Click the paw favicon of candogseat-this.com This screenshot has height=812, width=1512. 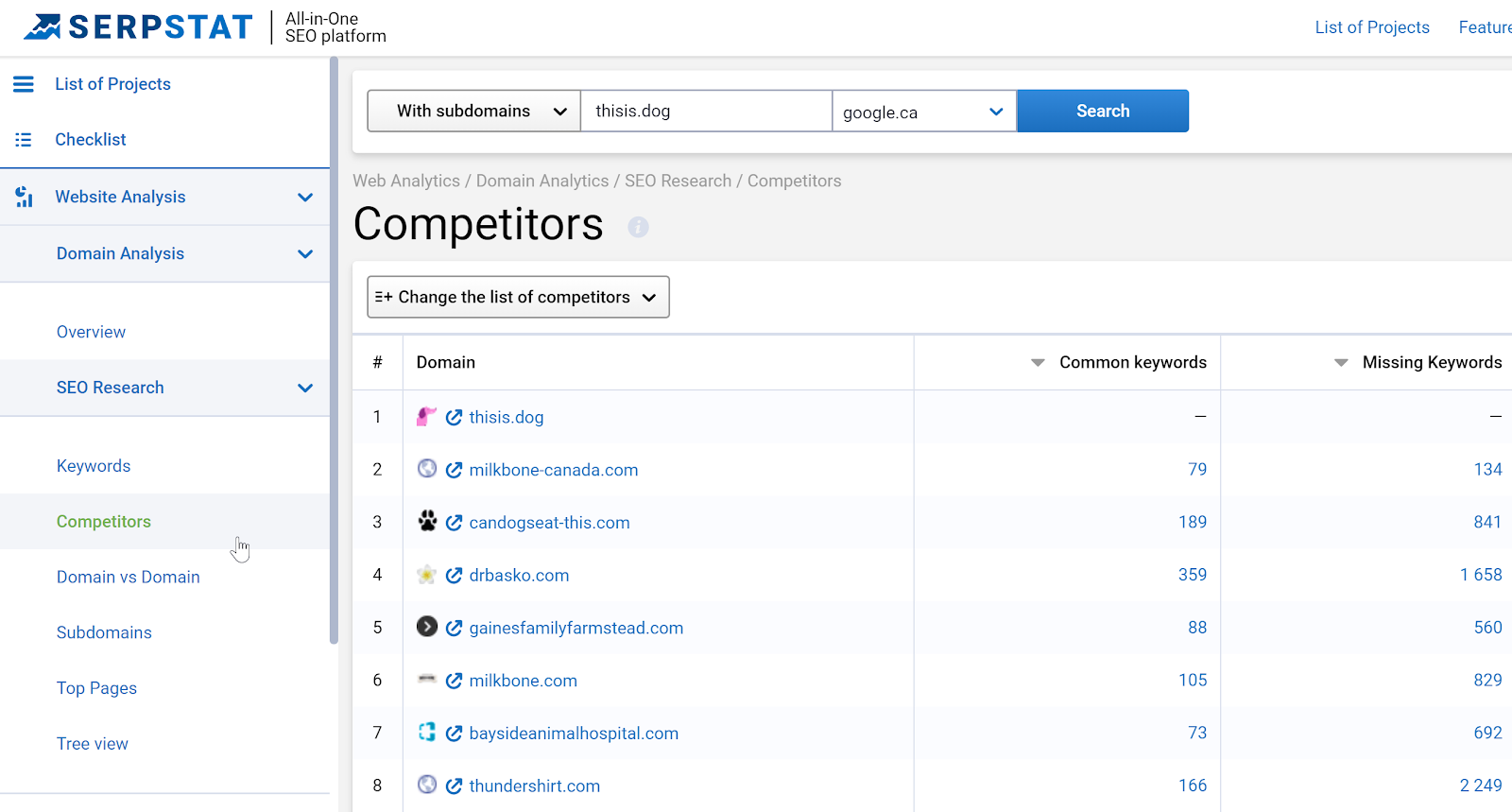pos(427,521)
